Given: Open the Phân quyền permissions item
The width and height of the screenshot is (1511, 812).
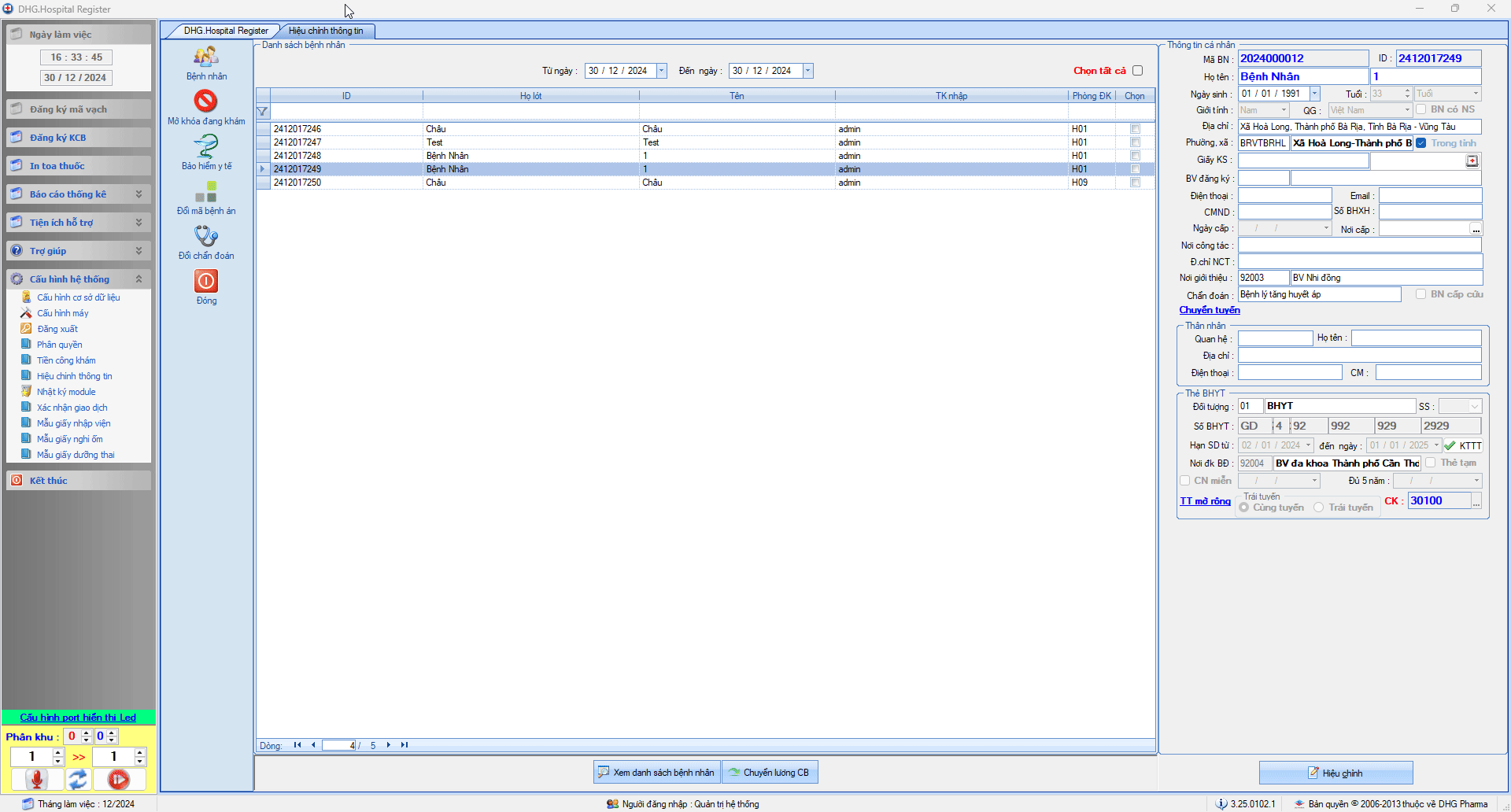Looking at the screenshot, I should point(60,345).
